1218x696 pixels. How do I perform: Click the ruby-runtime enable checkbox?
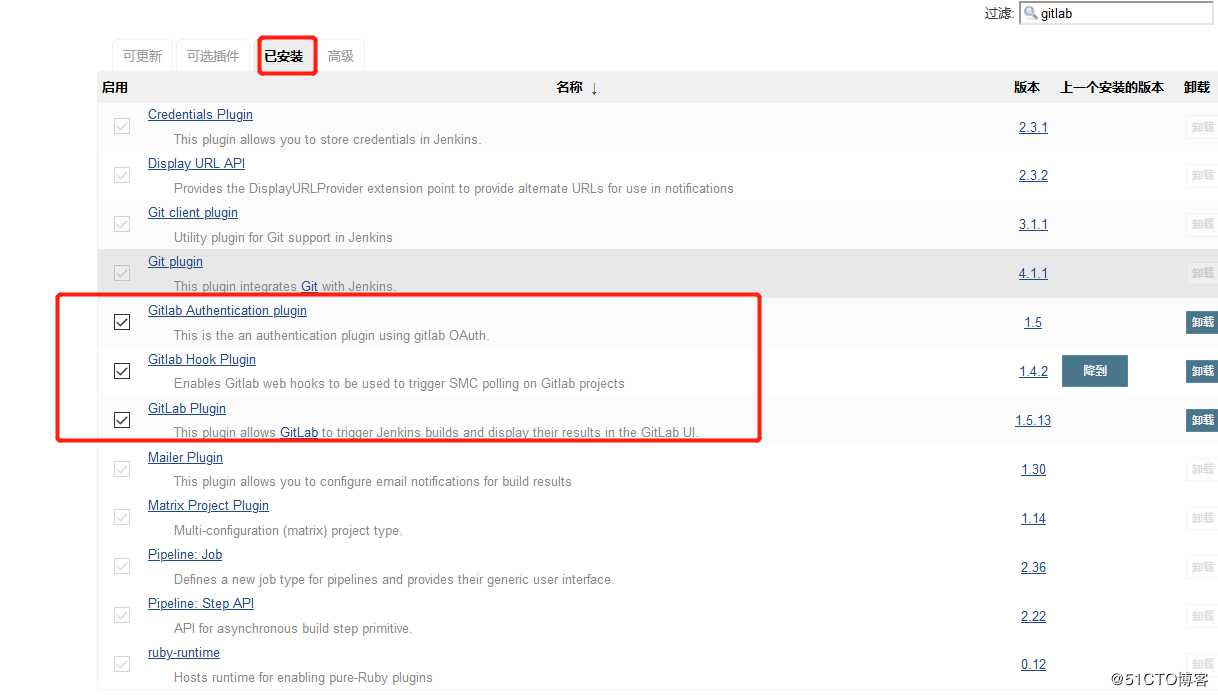point(122,665)
